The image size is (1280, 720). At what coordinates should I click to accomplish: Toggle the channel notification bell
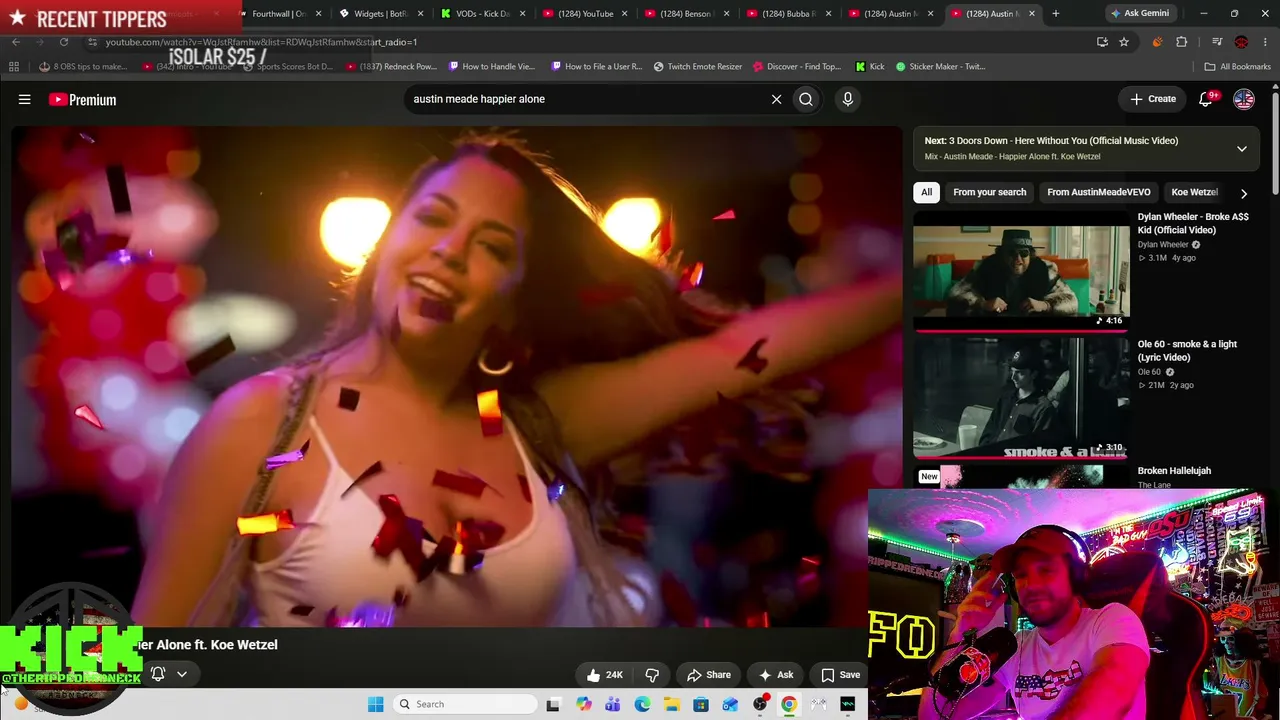pyautogui.click(x=158, y=674)
